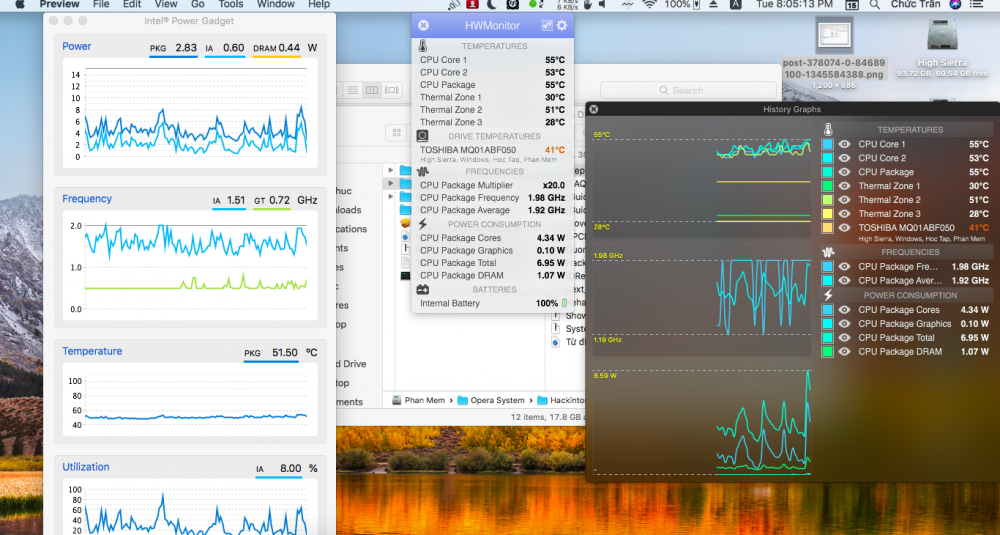Expand the highlighted folder row's disclosure triangle
This screenshot has width=1000, height=535.
[x=390, y=184]
